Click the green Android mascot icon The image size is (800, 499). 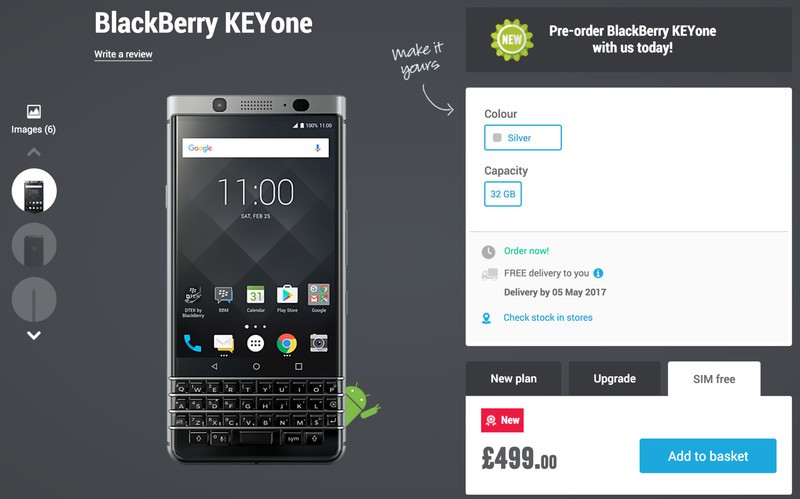tap(362, 405)
